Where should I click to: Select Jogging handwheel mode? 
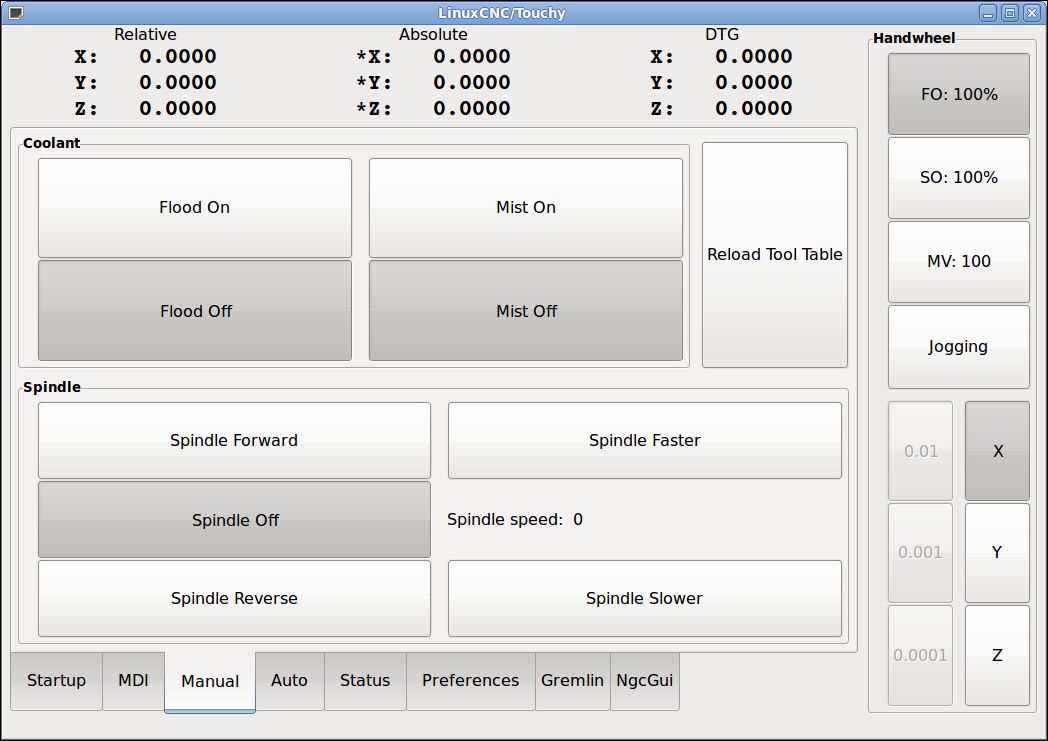[x=958, y=347]
